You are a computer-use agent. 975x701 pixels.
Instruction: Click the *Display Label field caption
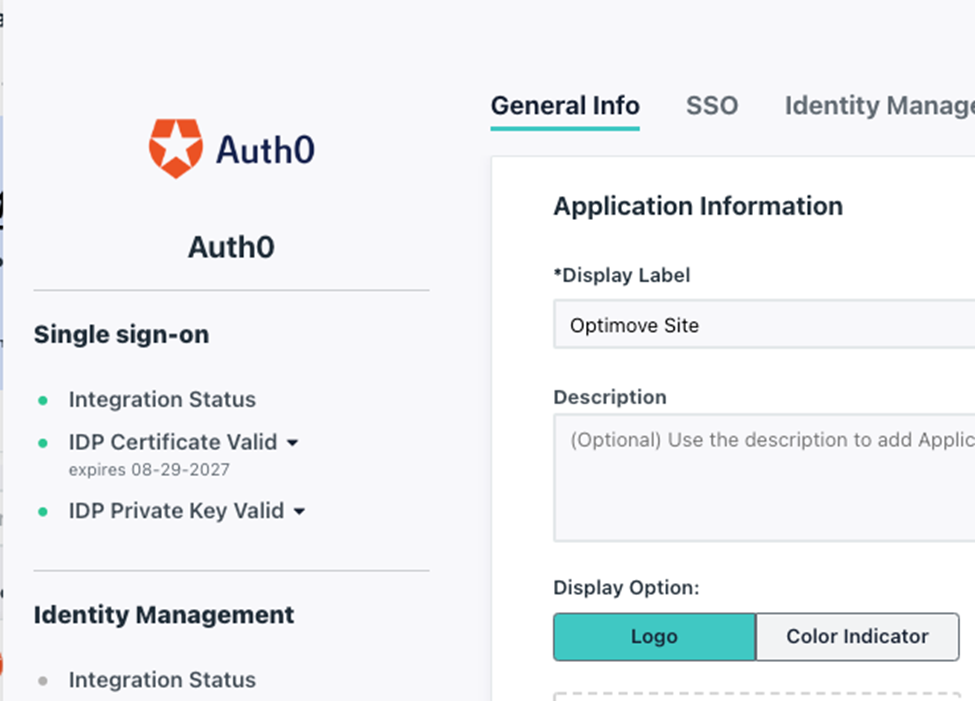pos(622,275)
